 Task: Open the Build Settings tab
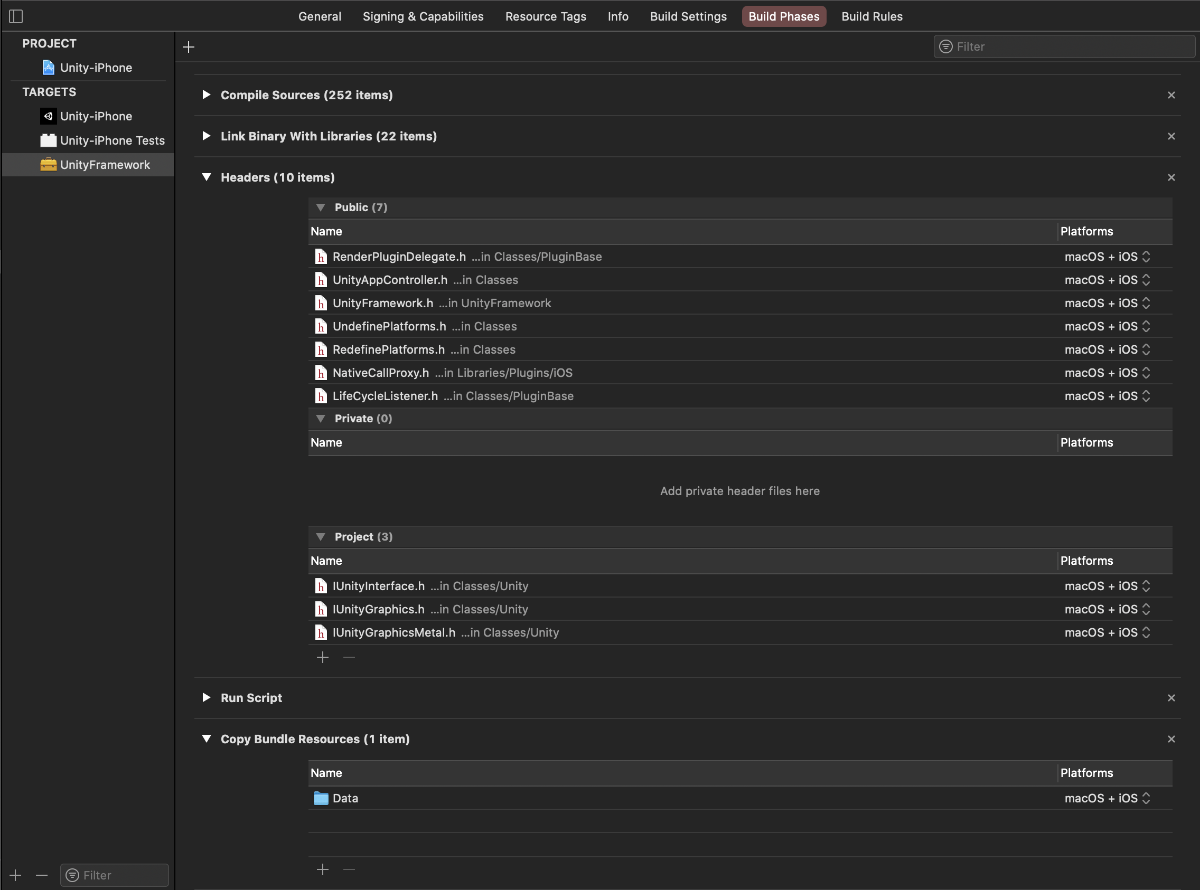688,16
